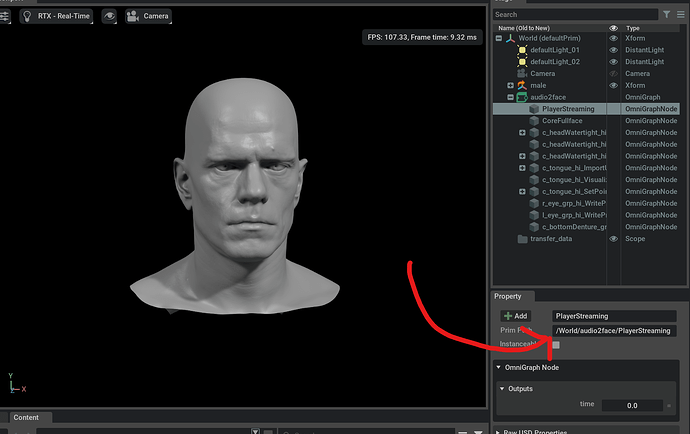The width and height of the screenshot is (690, 434).
Task: Click the Stage filter funnel icon
Action: point(667,14)
